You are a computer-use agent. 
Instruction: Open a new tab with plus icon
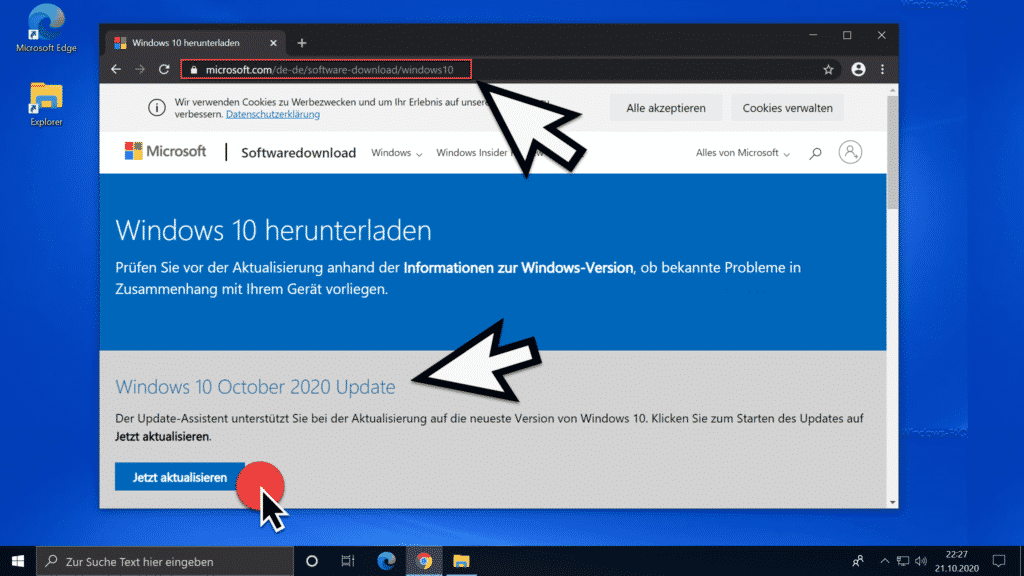pos(302,43)
